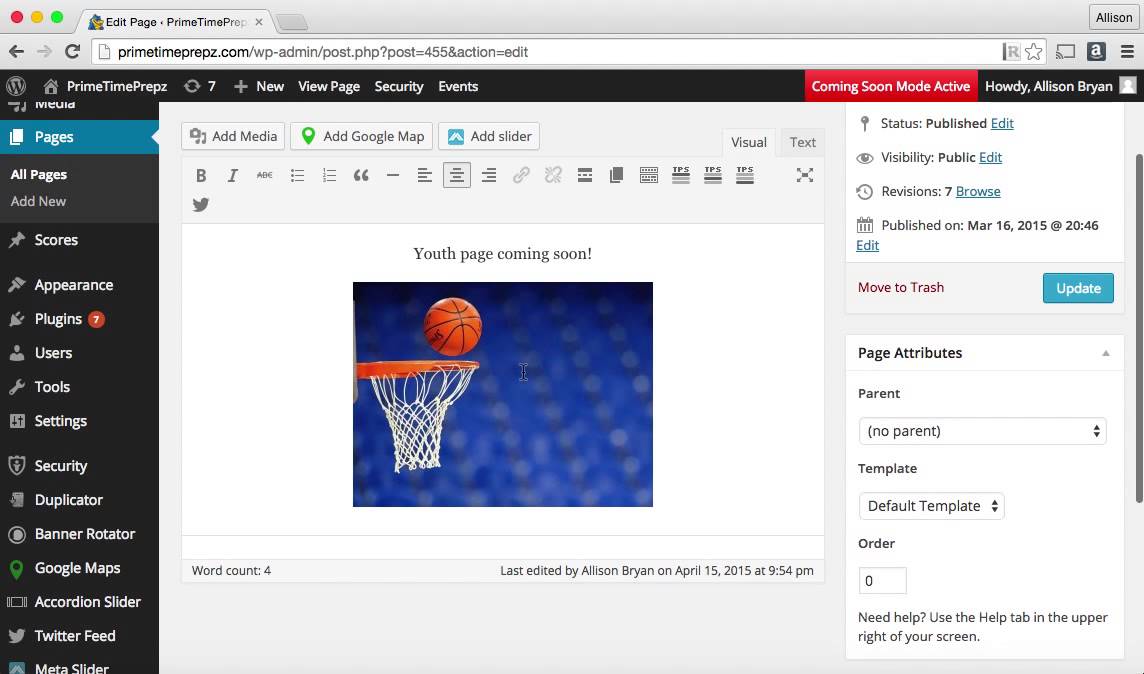
Task: Open the Google Maps sidebar menu
Action: tap(79, 568)
